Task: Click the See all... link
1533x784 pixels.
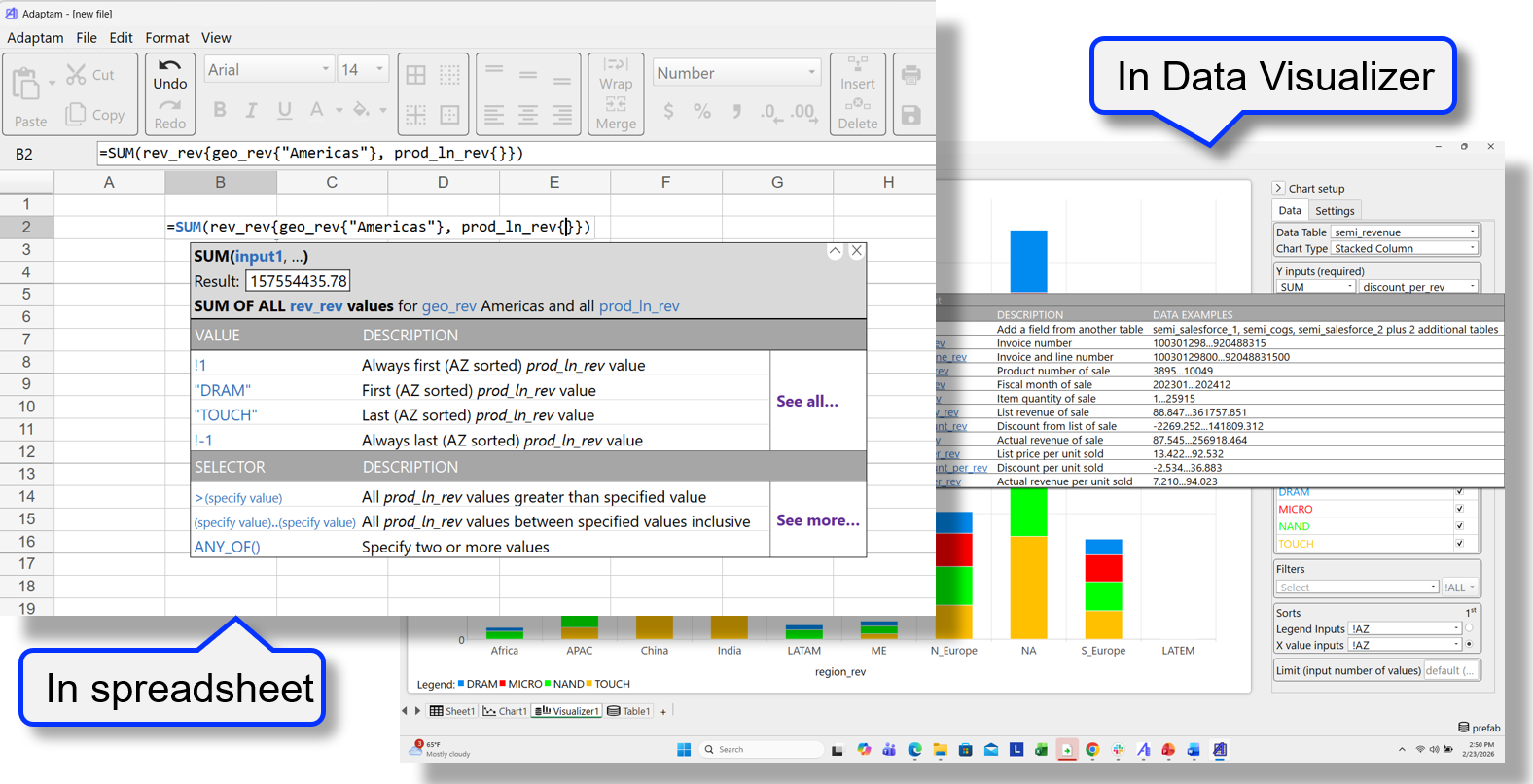Action: [x=807, y=401]
